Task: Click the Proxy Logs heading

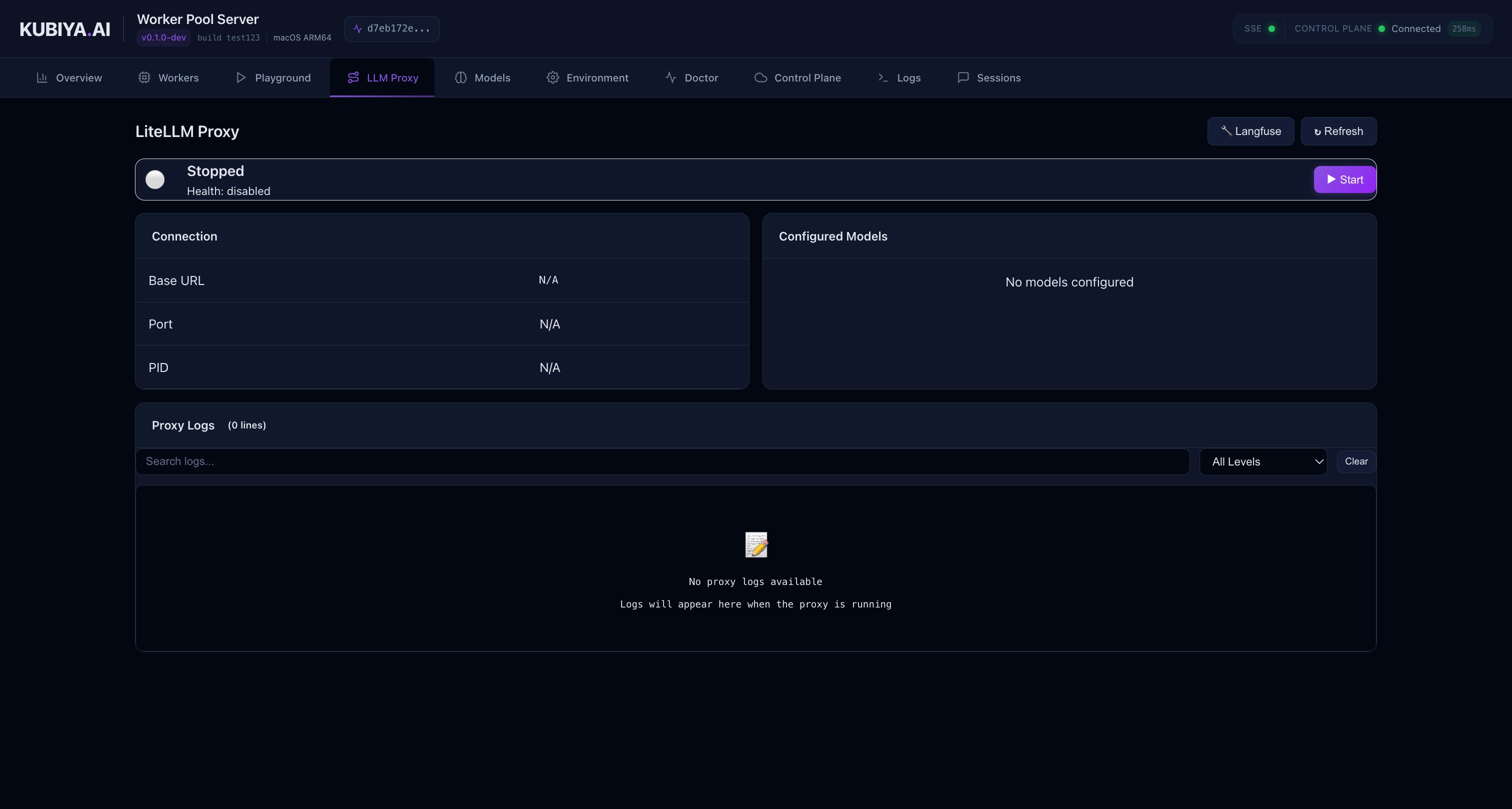Action: pyautogui.click(x=183, y=425)
